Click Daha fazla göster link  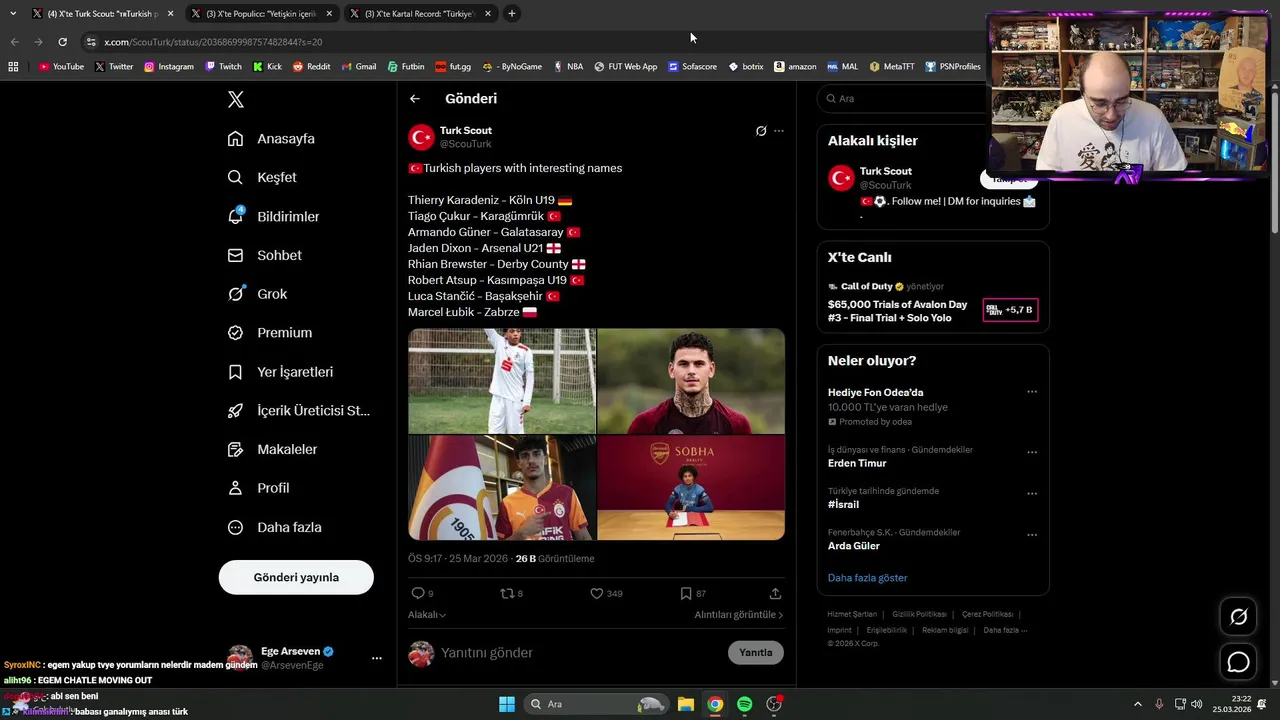click(x=868, y=578)
